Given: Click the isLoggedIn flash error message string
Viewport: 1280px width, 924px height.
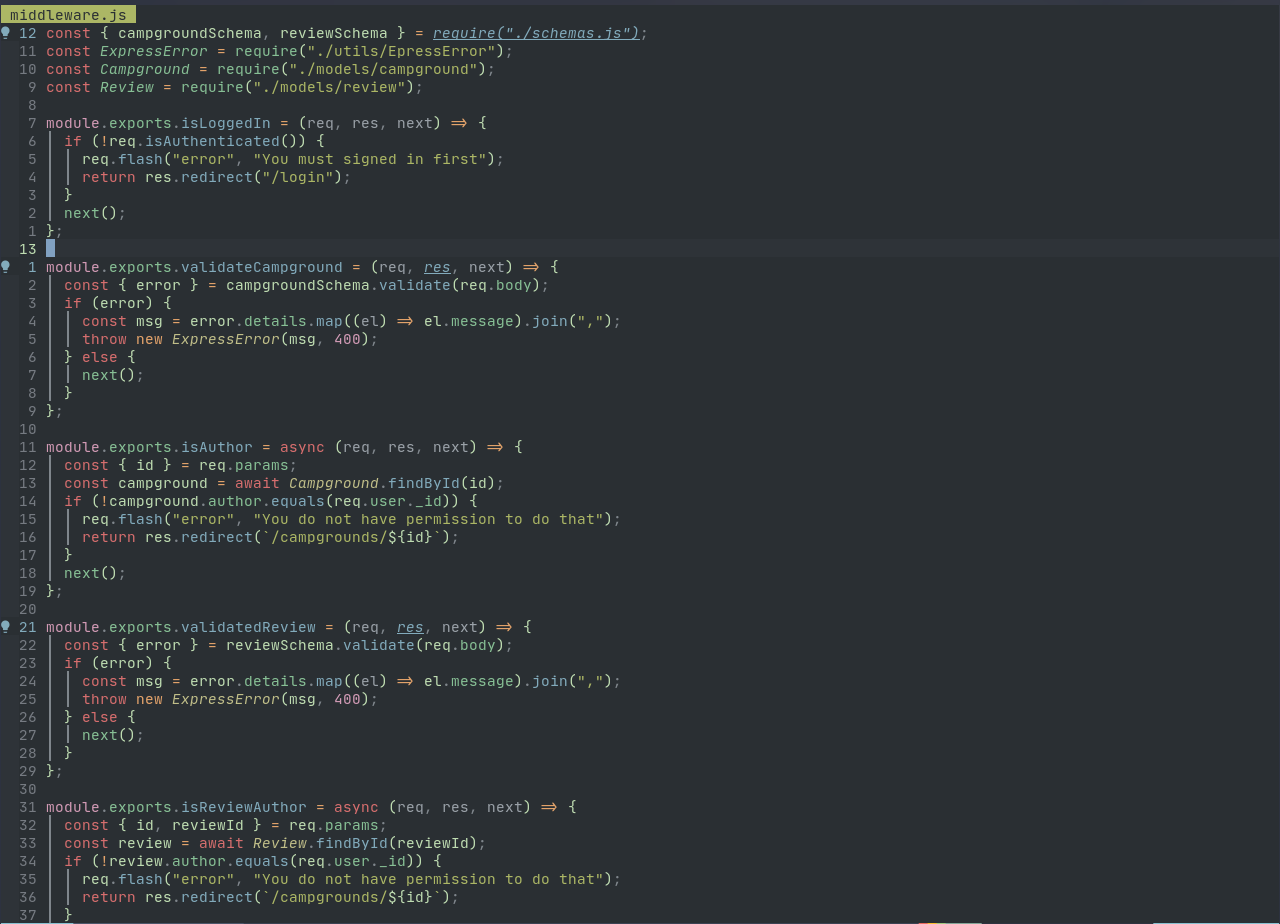Looking at the screenshot, I should coord(370,158).
